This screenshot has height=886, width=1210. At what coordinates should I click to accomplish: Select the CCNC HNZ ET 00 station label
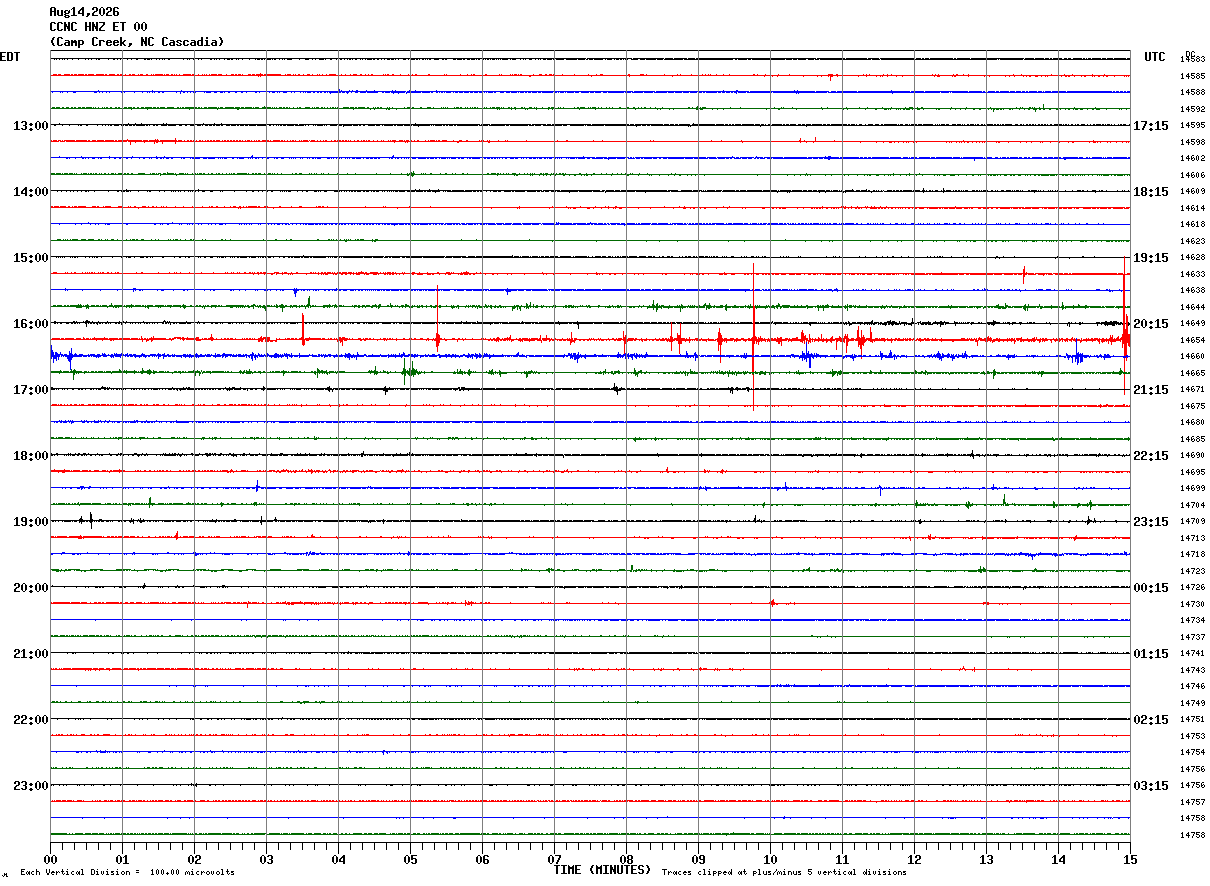[98, 27]
